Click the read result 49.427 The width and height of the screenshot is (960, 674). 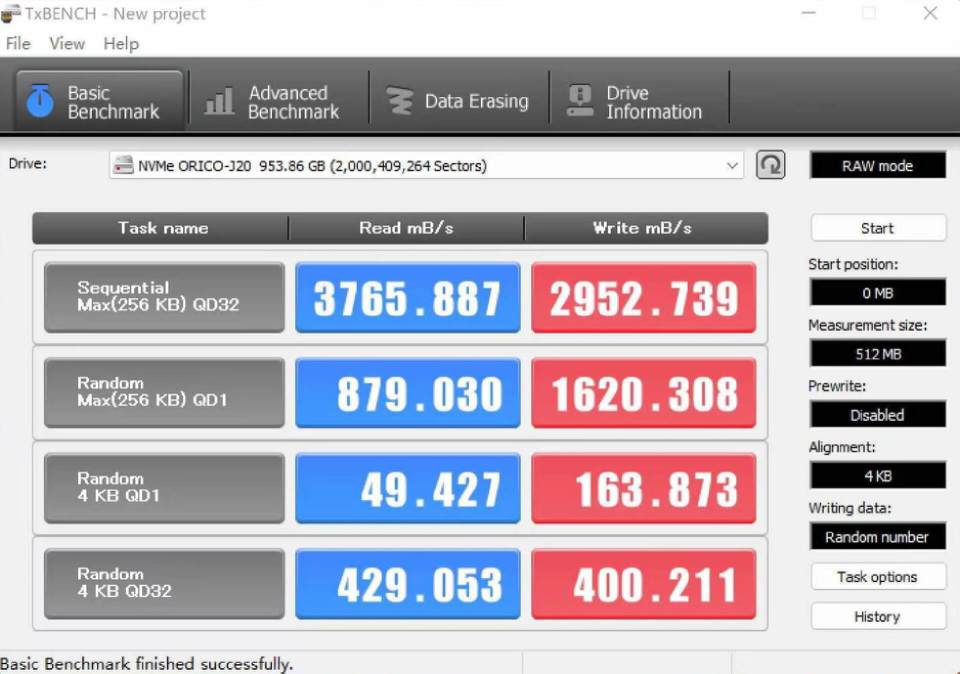pos(408,488)
